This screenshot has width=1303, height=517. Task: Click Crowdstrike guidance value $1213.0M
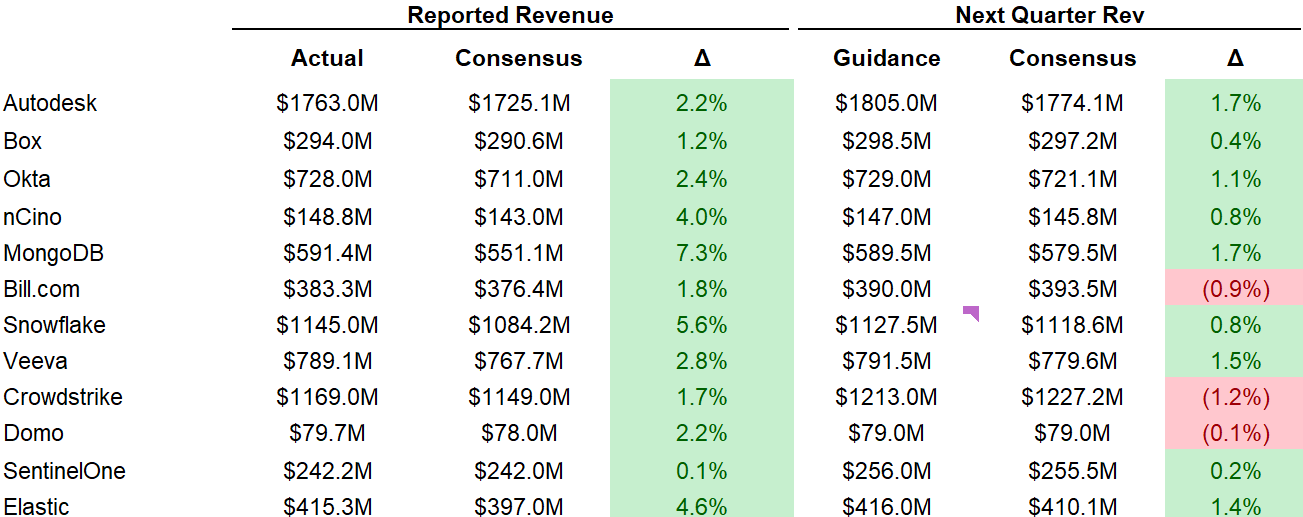pyautogui.click(x=887, y=397)
